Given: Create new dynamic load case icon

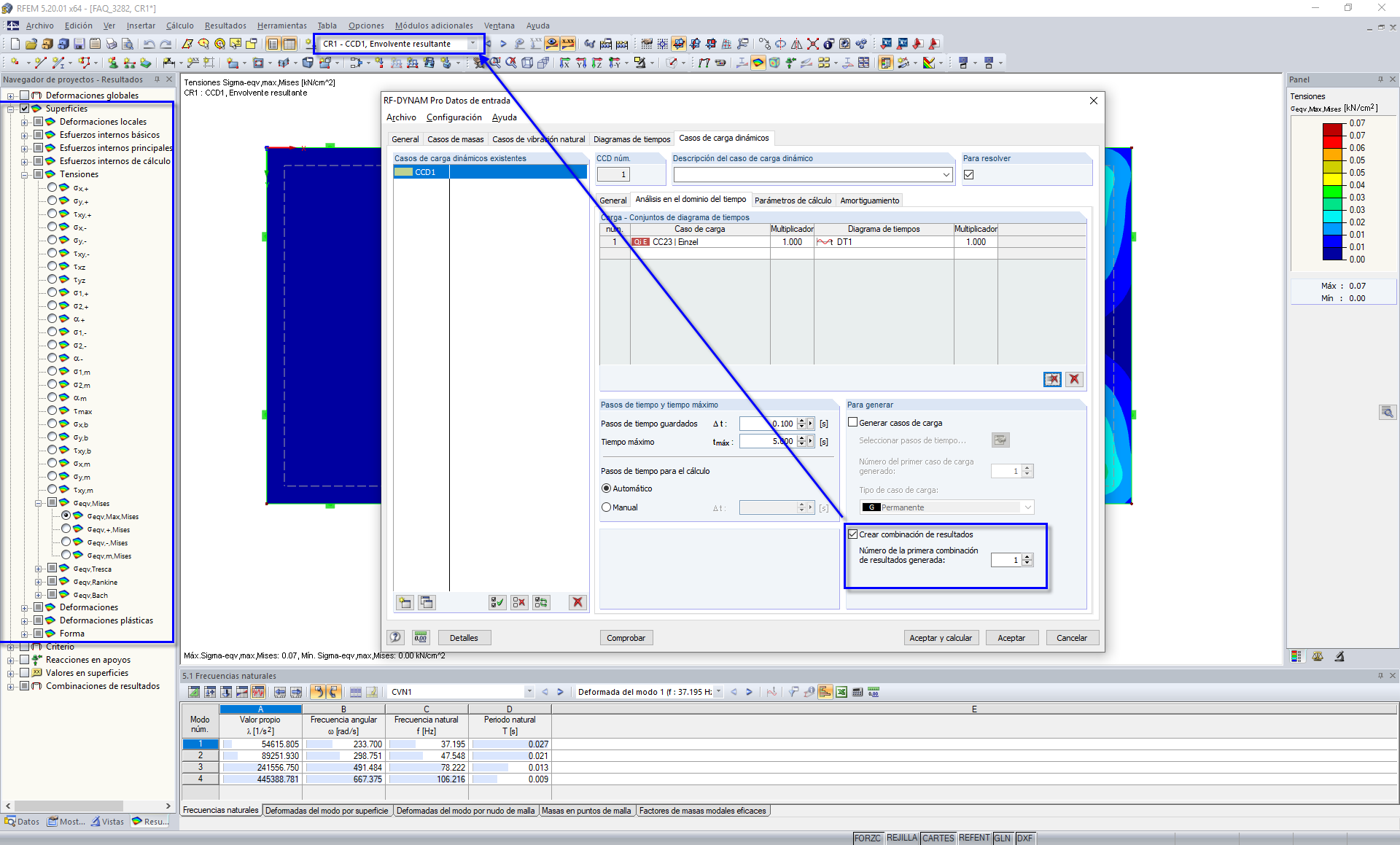Looking at the screenshot, I should point(405,602).
